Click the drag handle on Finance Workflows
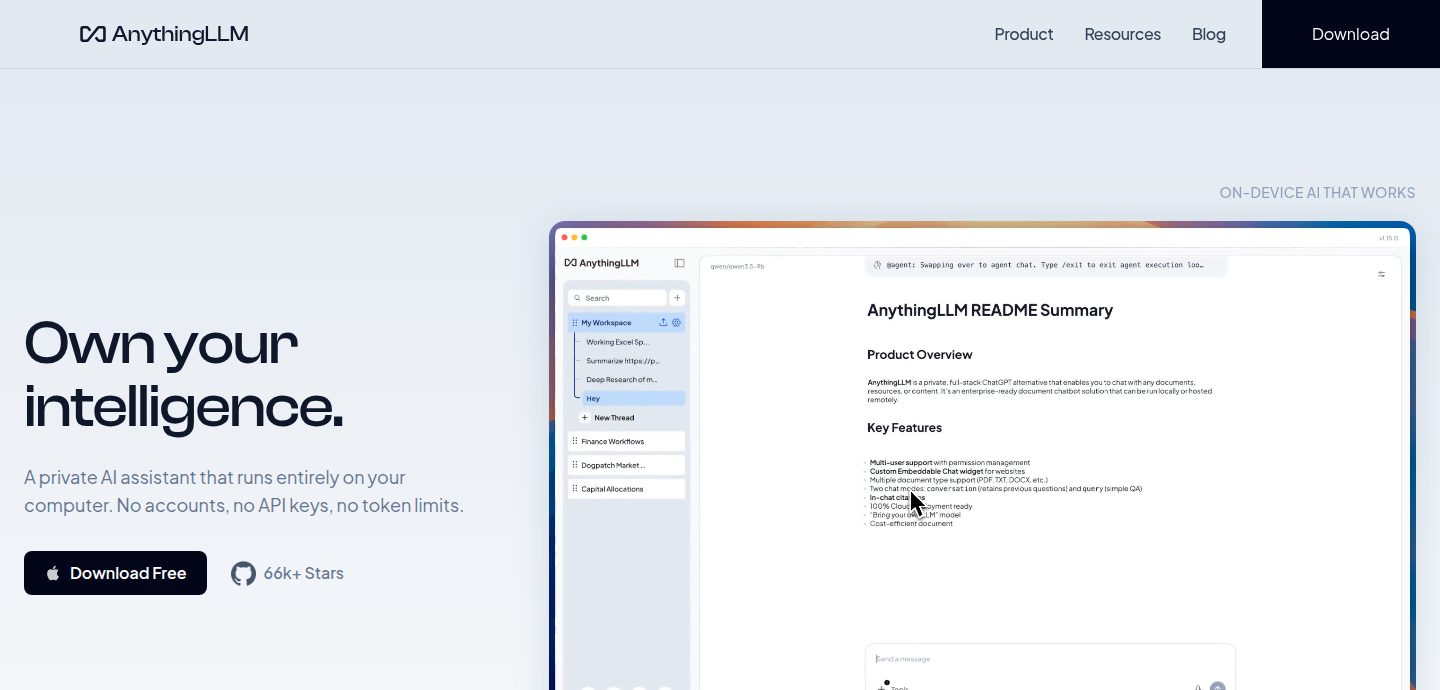Screen dimensions: 1440x690 574,441
